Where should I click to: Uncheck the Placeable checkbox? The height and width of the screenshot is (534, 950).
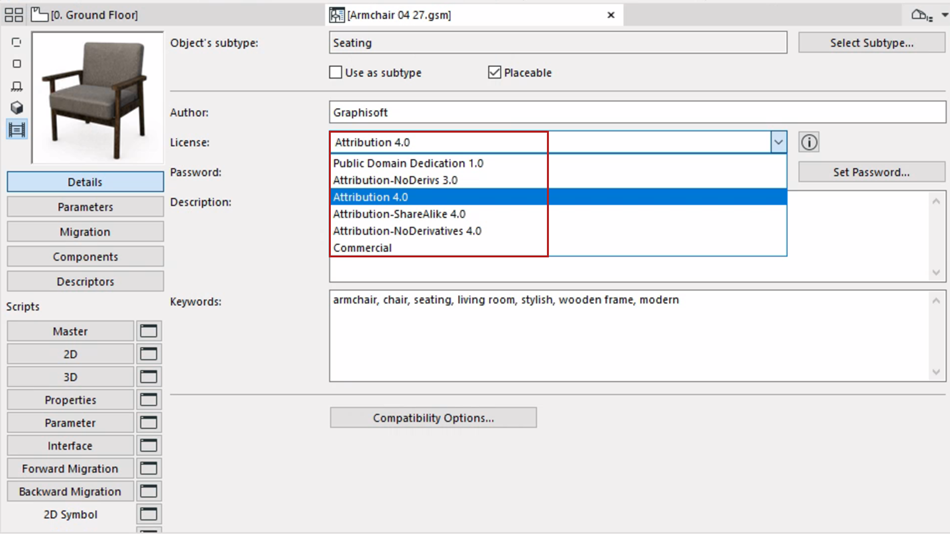point(494,73)
